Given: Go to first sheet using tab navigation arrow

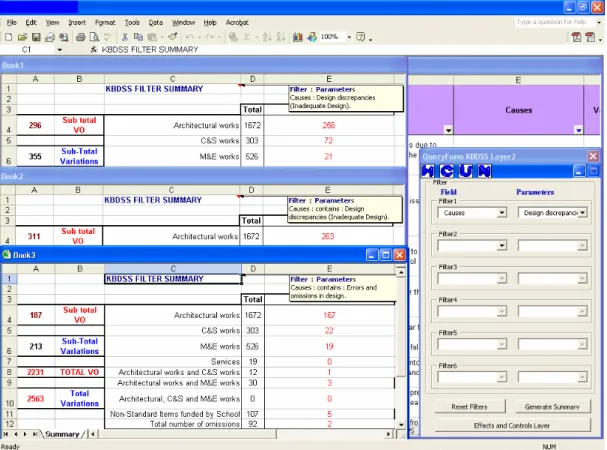Looking at the screenshot, I should pyautogui.click(x=6, y=434).
